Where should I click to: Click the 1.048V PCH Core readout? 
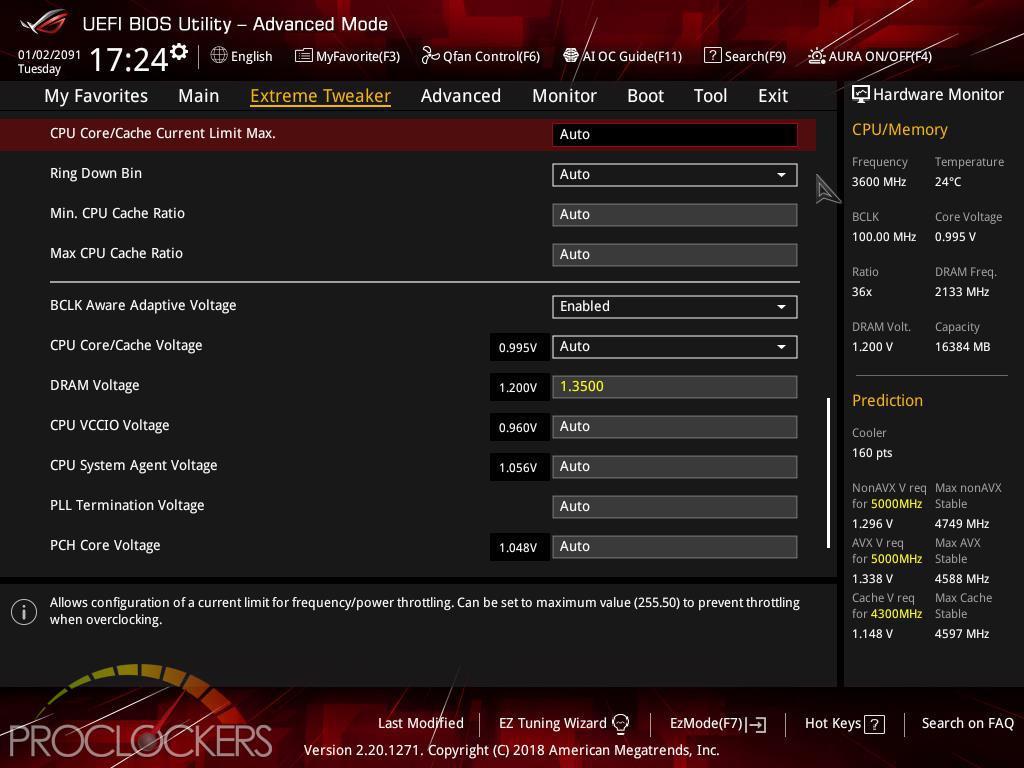pyautogui.click(x=518, y=547)
